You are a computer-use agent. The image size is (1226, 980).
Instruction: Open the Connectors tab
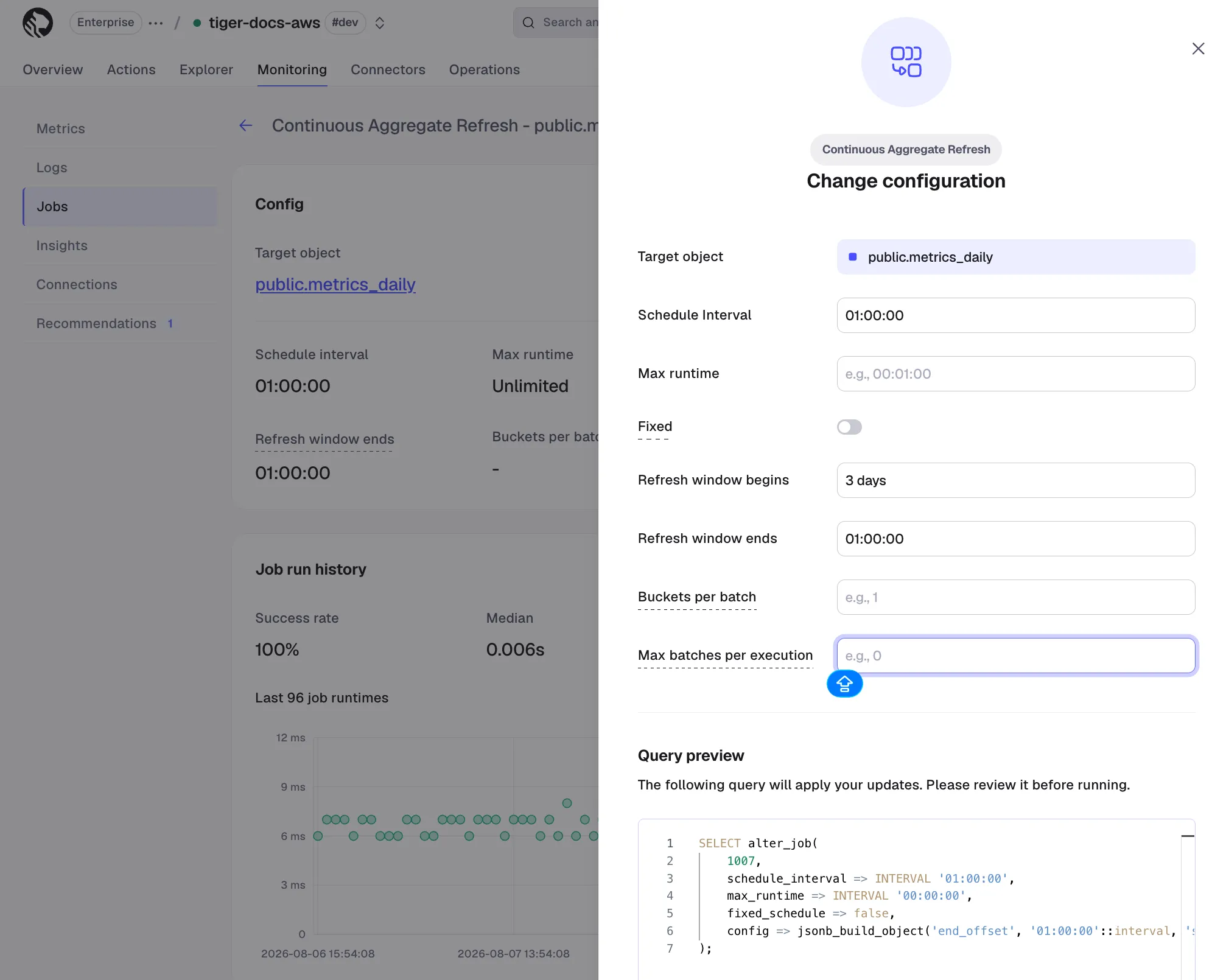(388, 69)
